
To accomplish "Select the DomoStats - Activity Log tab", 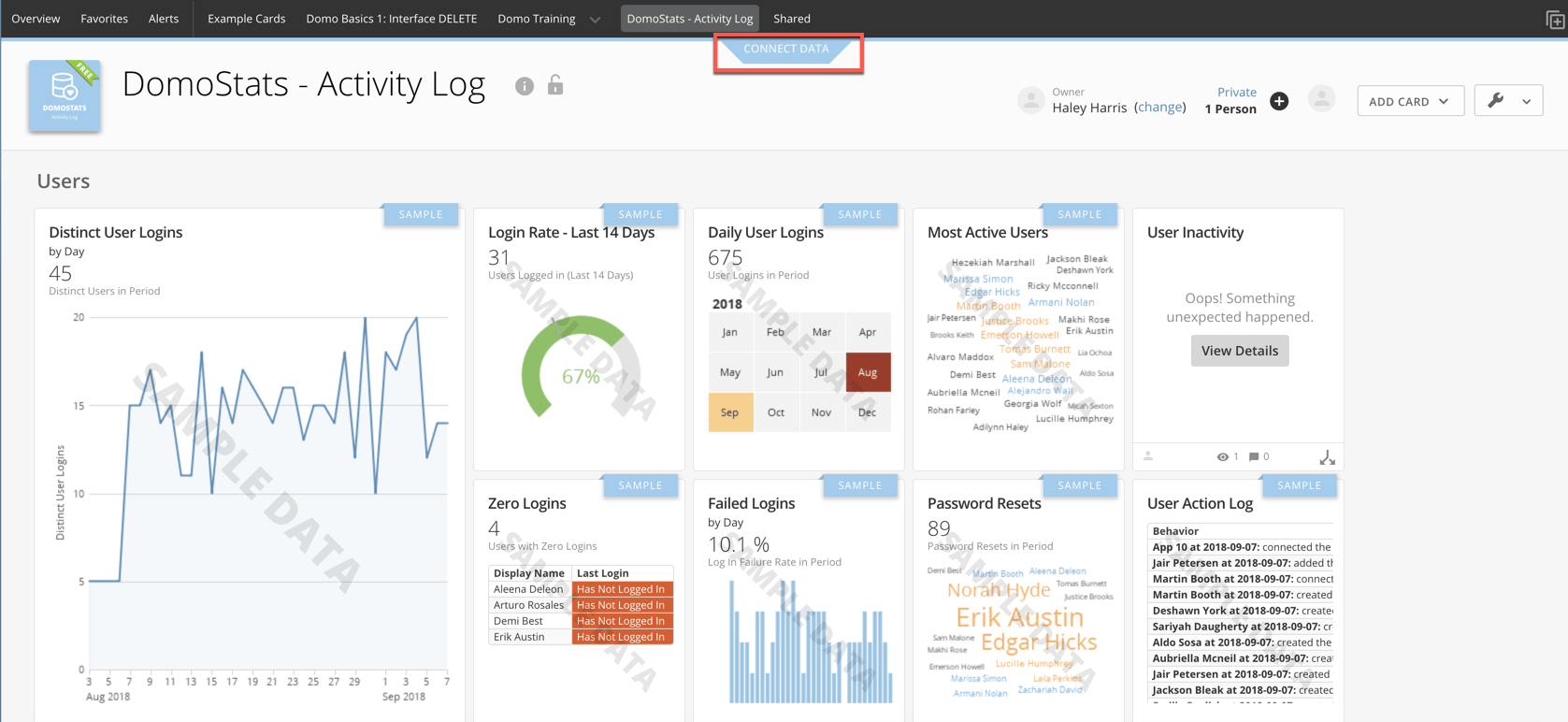I will [x=690, y=19].
